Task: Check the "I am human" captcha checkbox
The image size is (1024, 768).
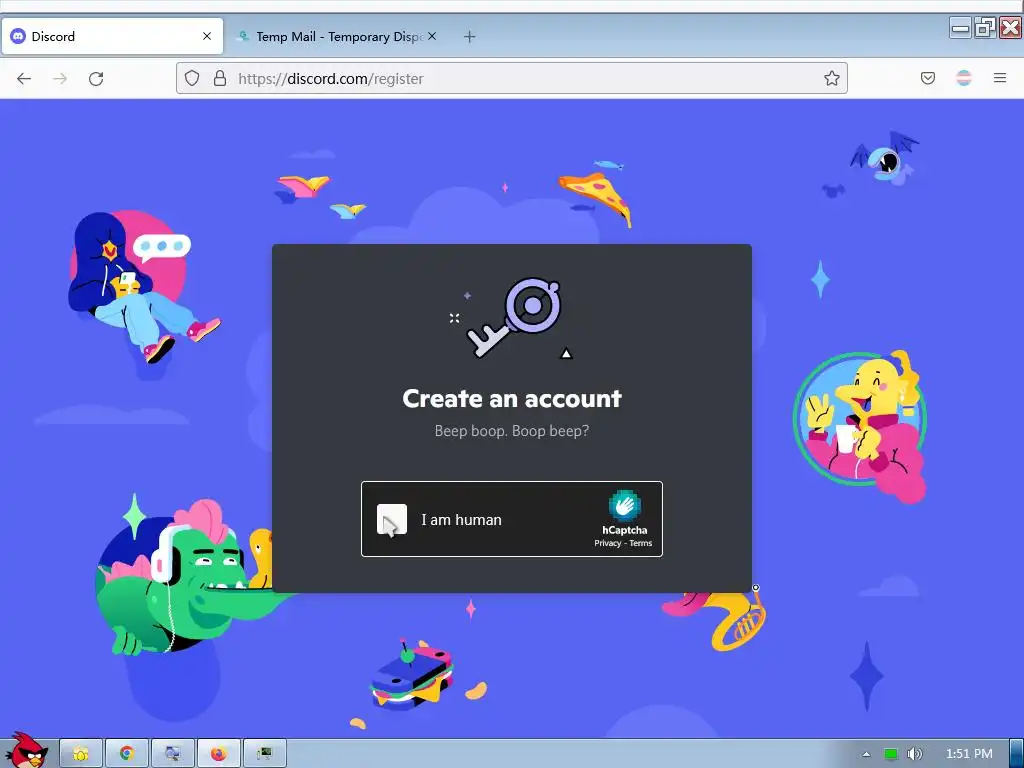Action: tap(392, 520)
